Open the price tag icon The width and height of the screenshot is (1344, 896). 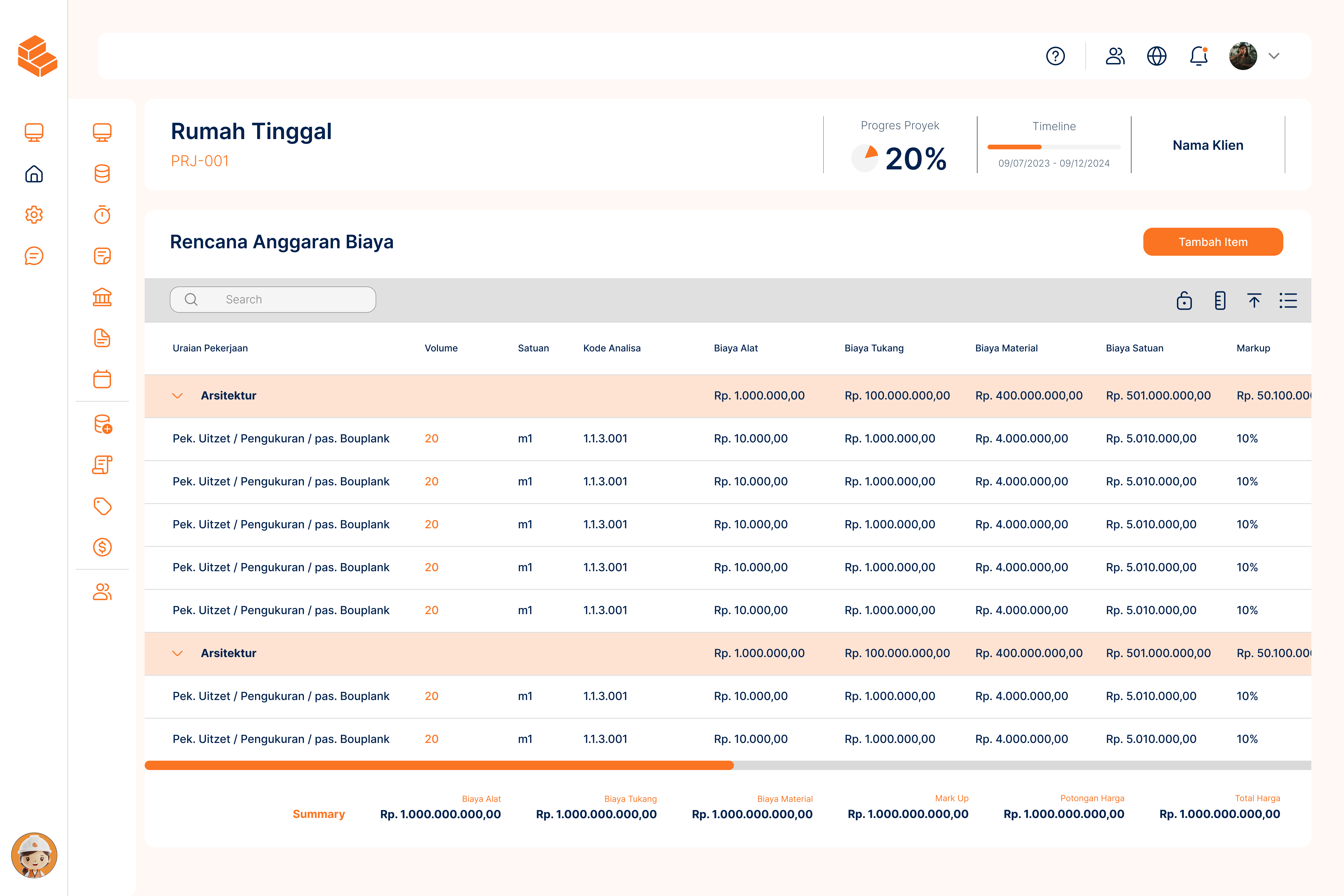[102, 506]
